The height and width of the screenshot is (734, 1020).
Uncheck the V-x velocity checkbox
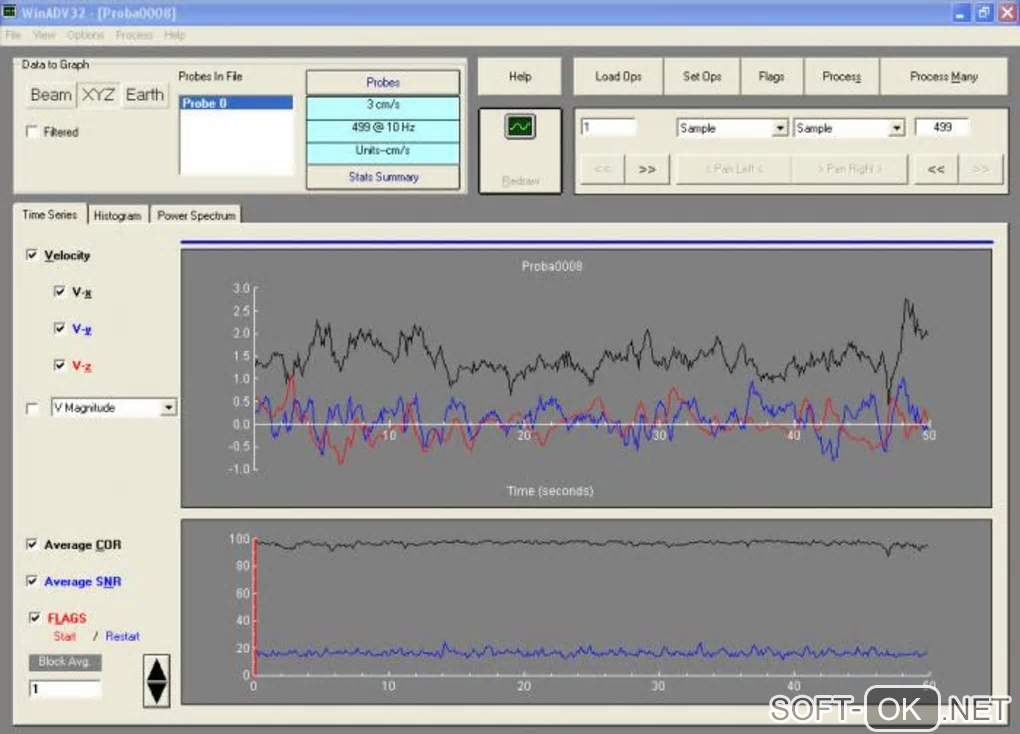click(x=60, y=293)
